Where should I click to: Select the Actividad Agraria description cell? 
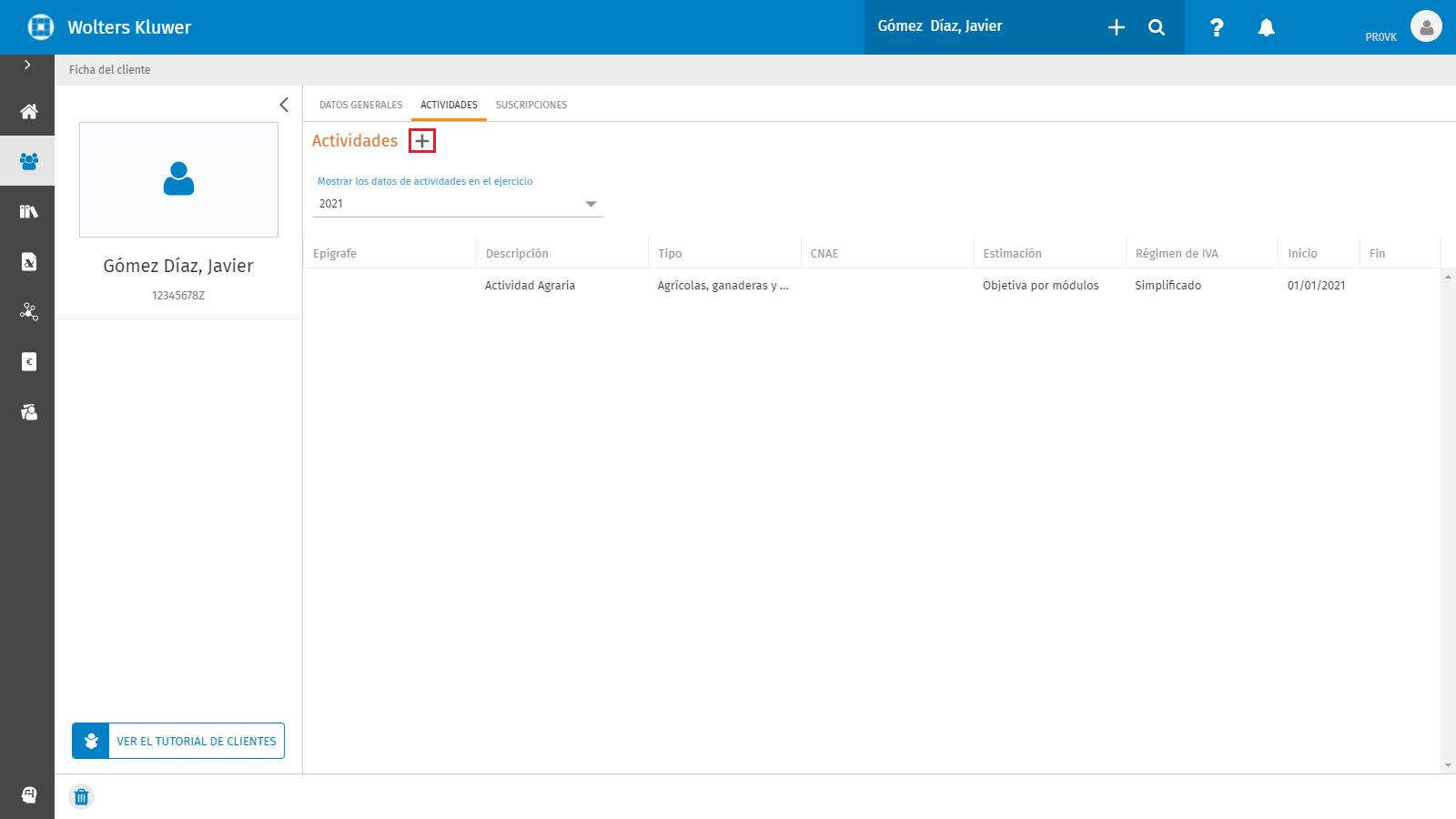pos(530,286)
